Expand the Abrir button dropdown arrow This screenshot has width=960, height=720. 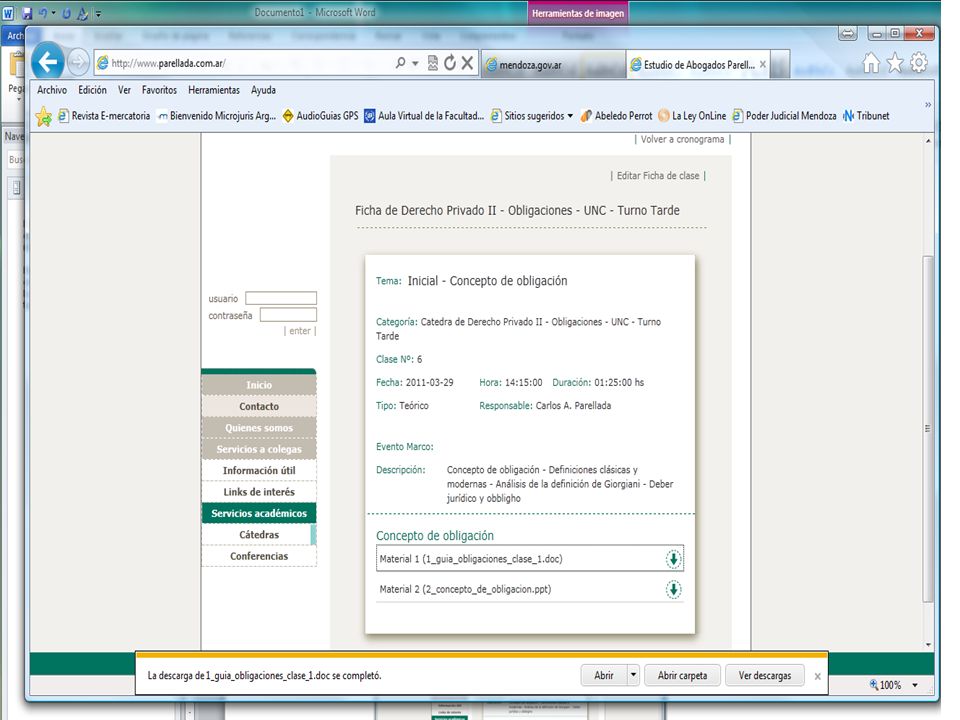[x=633, y=675]
